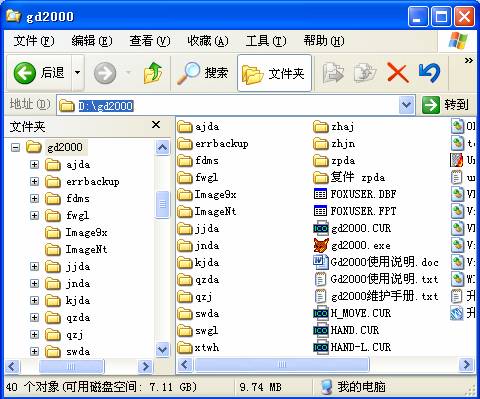Click tree pane vertical scrollbar thumb
Image resolution: width=480 pixels, height=399 pixels.
(x=163, y=204)
